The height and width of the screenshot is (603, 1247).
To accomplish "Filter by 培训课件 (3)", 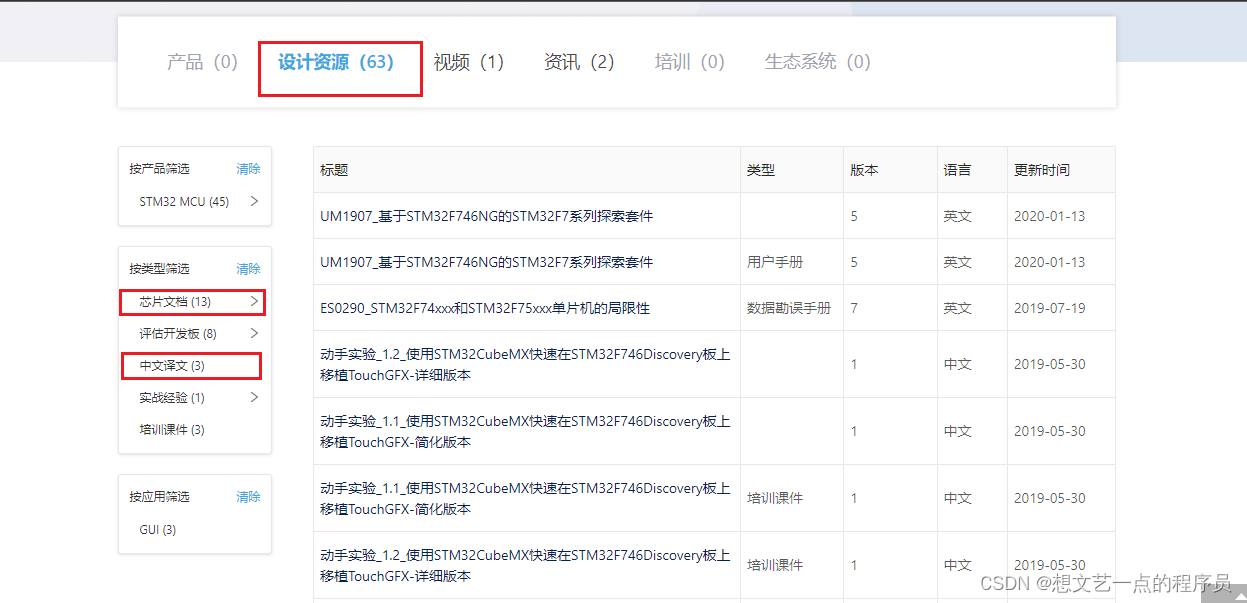I will pyautogui.click(x=172, y=430).
